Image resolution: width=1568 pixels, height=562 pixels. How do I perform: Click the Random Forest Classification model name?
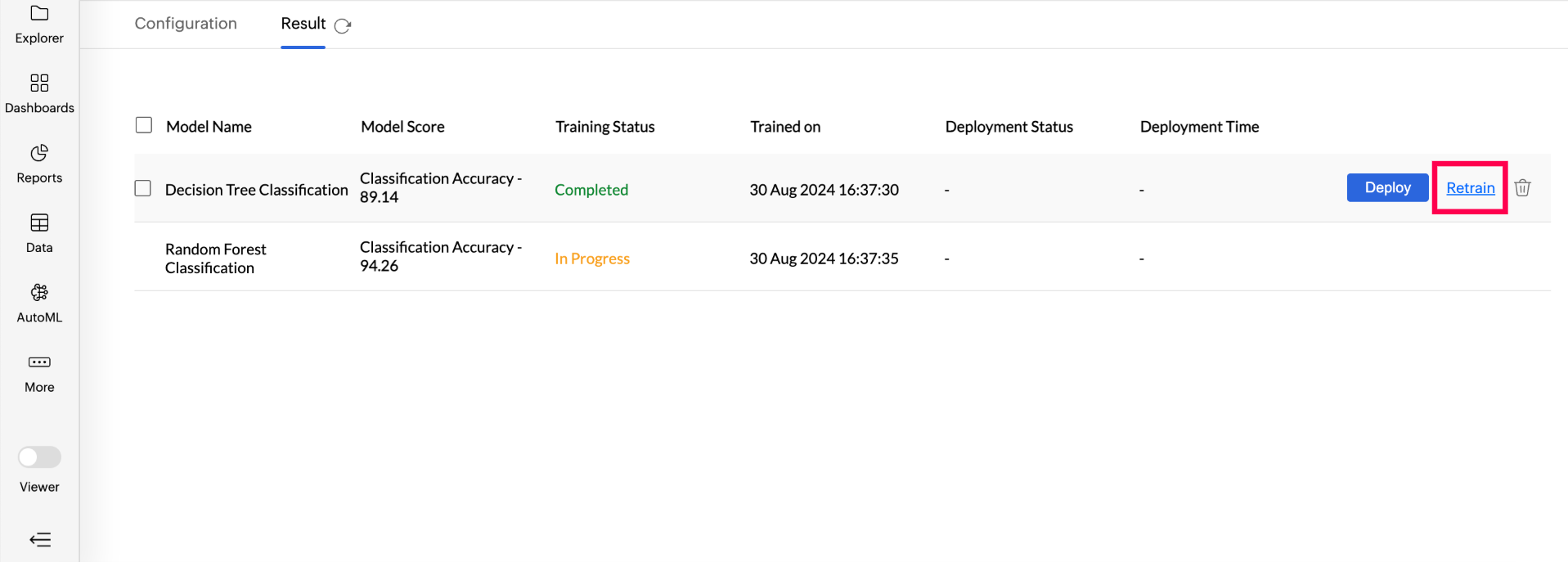[x=215, y=259]
